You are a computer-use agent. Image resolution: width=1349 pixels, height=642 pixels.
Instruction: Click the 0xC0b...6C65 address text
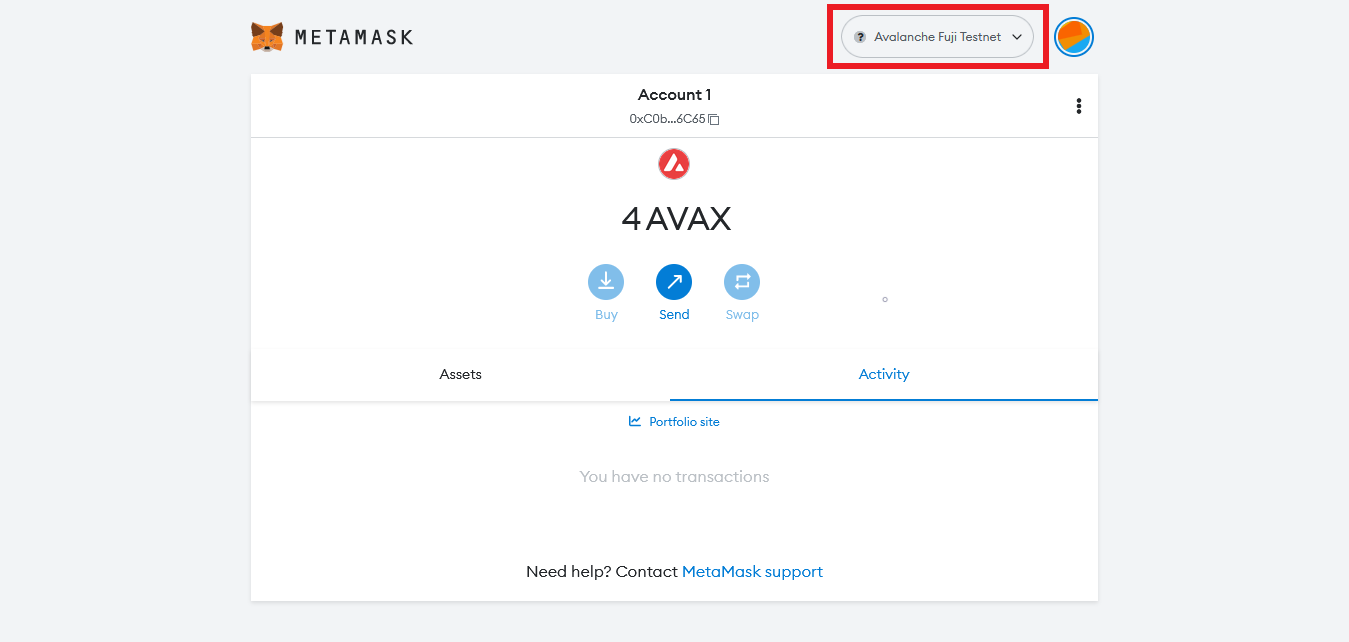[667, 119]
